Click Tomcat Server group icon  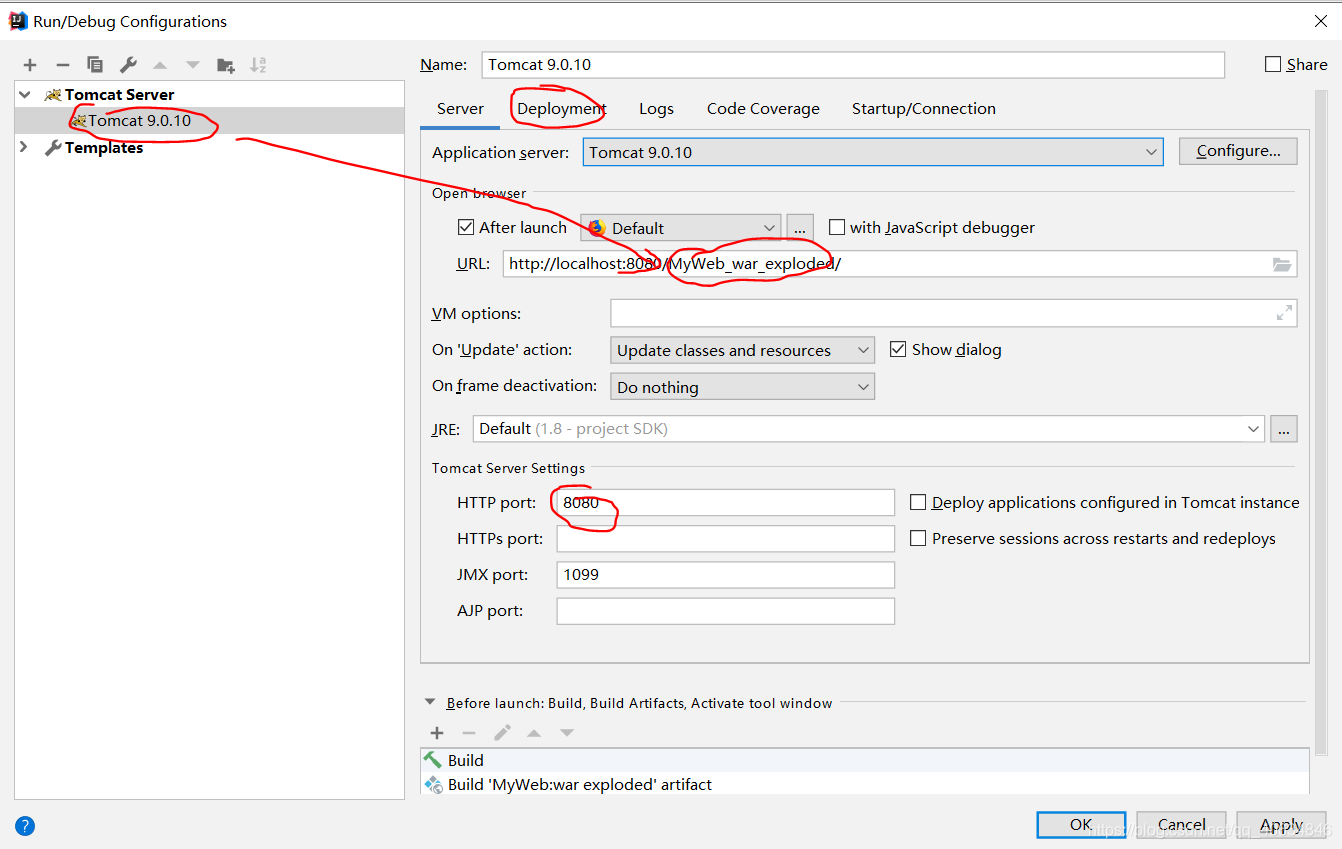tap(53, 94)
